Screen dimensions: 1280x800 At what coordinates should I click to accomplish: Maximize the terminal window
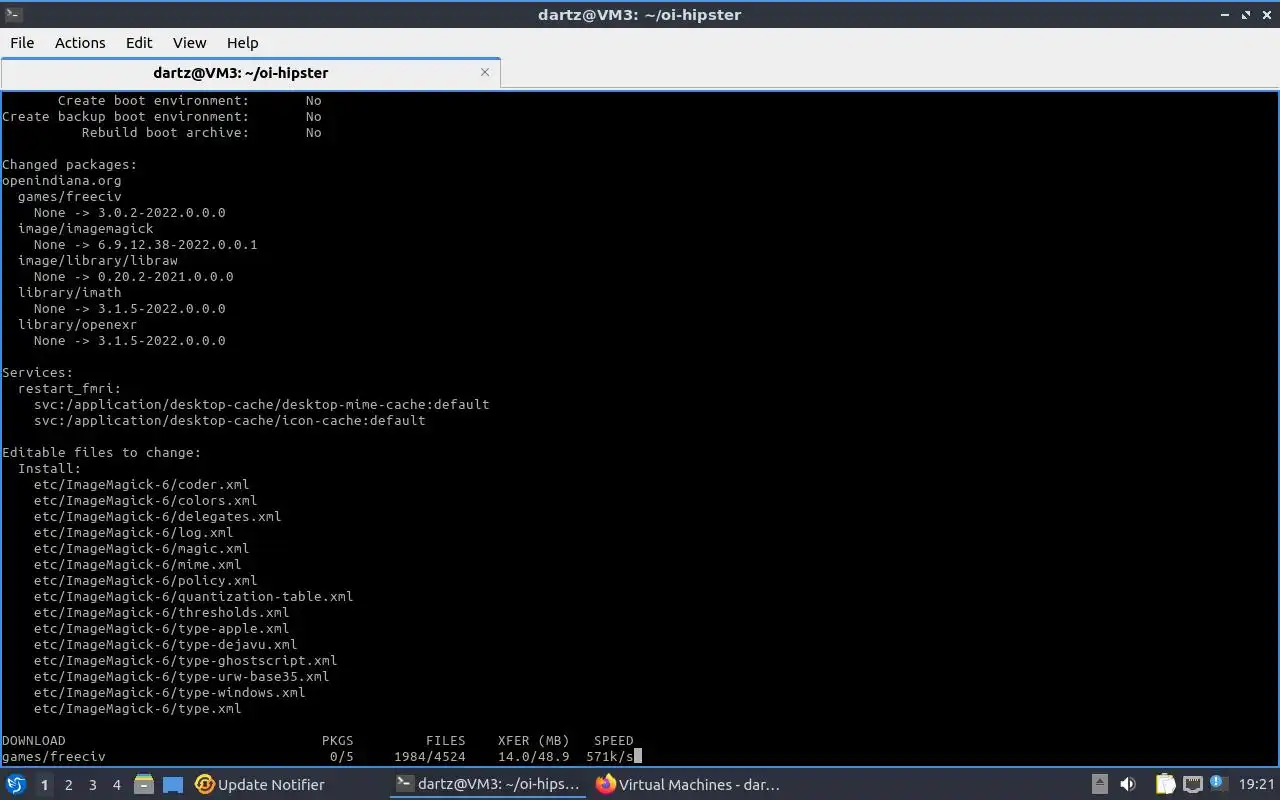coord(1246,15)
